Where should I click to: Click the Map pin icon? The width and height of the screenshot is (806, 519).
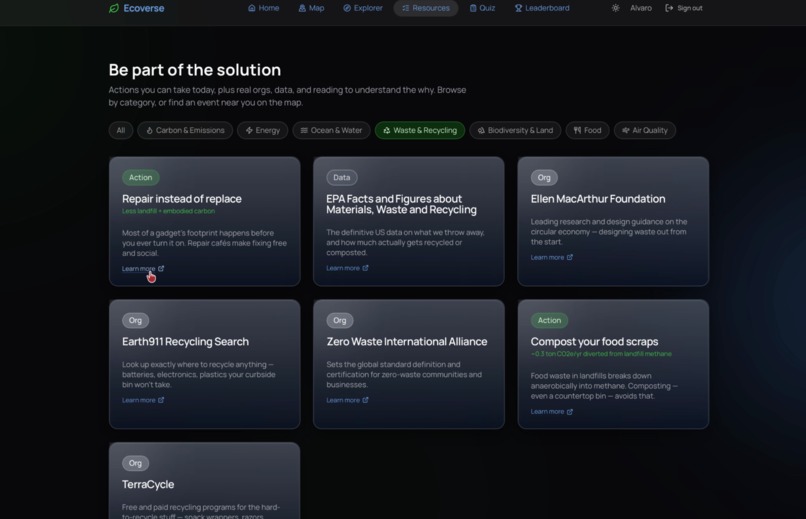(302, 8)
